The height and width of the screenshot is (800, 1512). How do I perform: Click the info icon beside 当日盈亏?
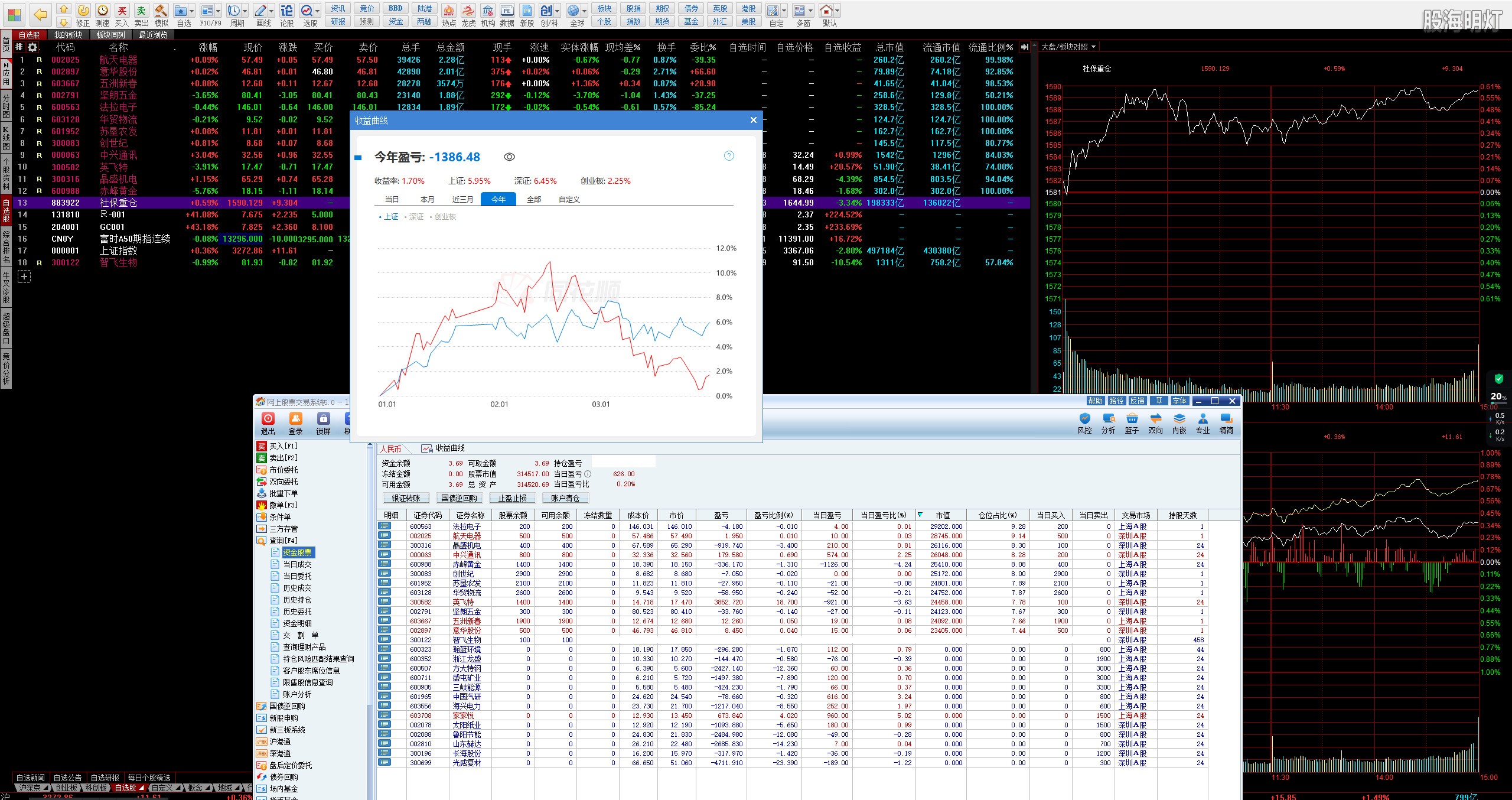tap(588, 474)
